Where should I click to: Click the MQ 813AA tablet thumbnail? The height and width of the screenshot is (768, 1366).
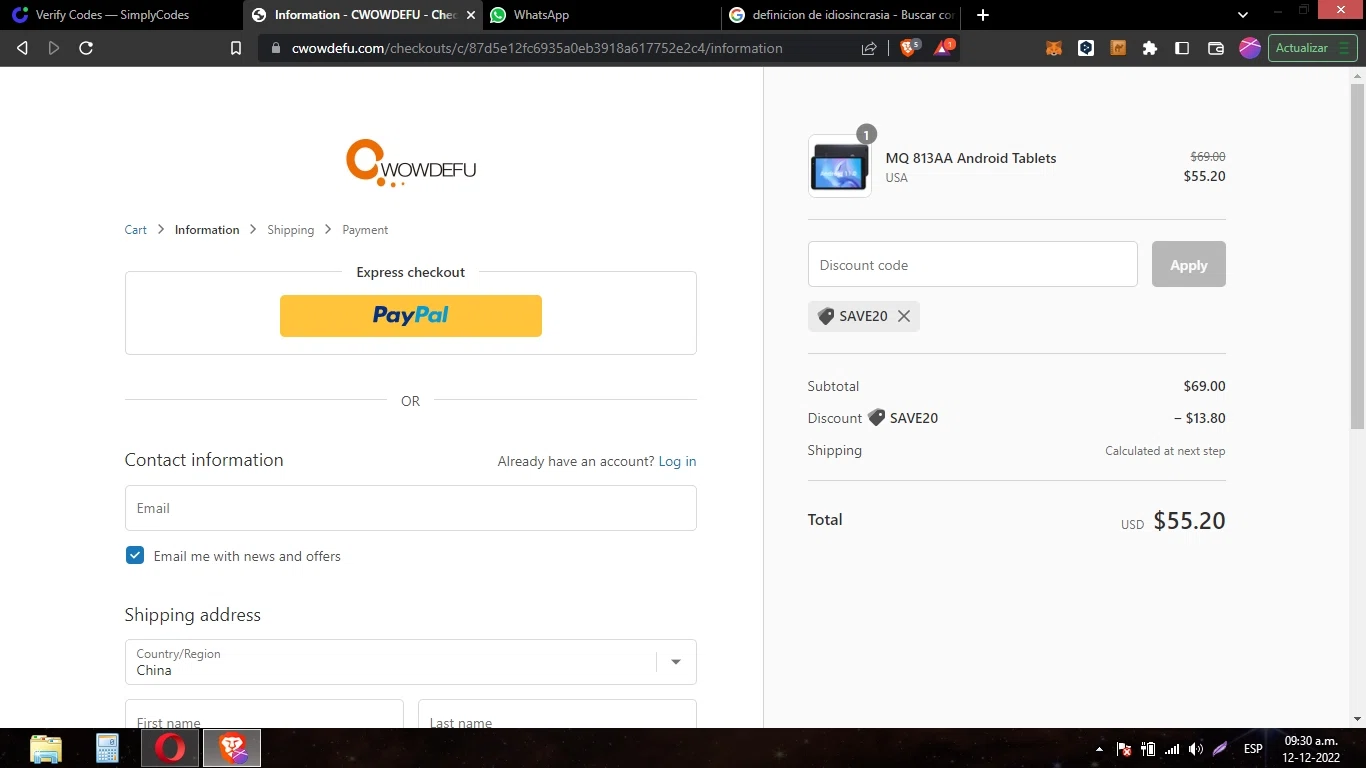(x=840, y=166)
